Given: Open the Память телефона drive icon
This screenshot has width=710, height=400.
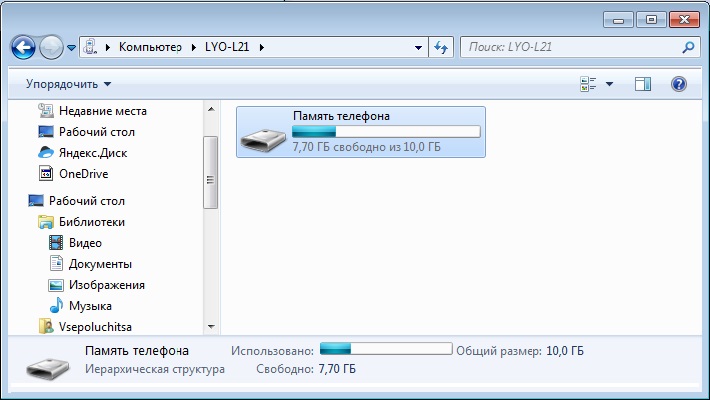Looking at the screenshot, I should [263, 138].
